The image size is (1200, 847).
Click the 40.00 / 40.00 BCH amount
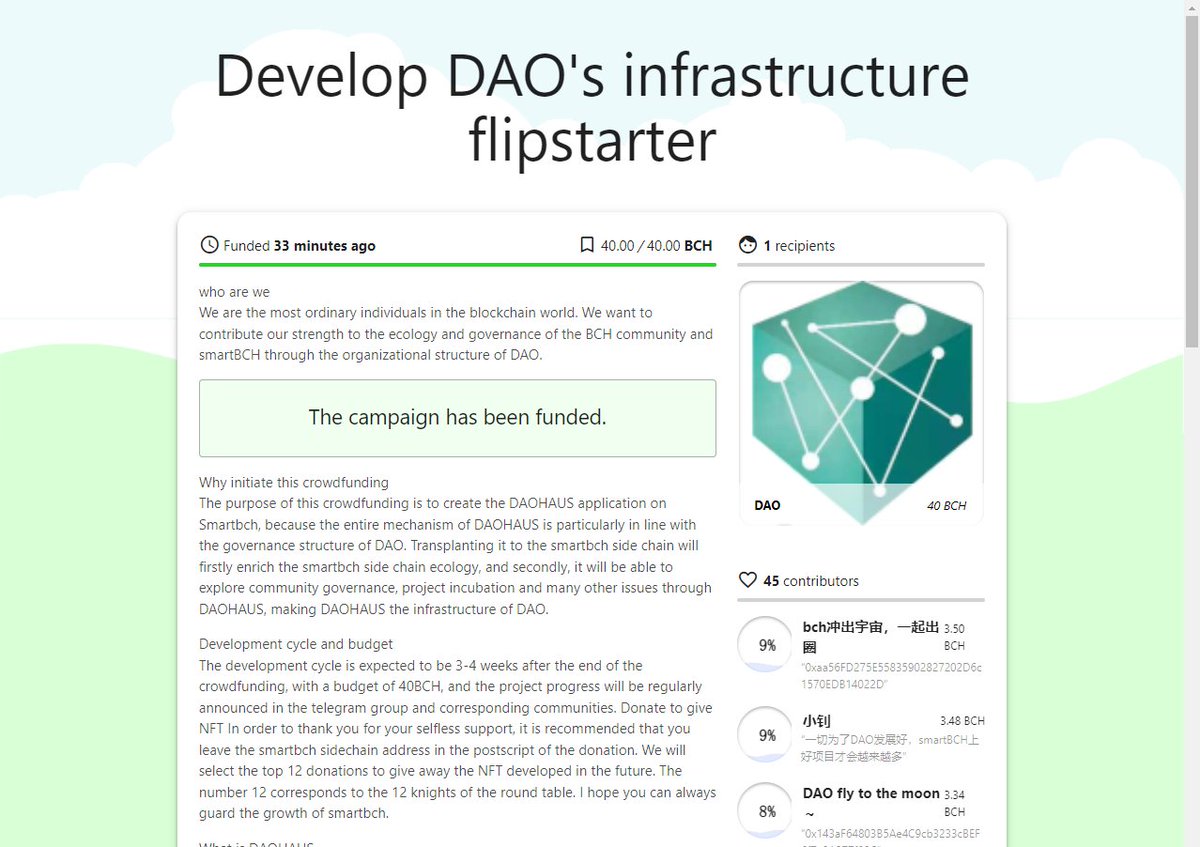656,245
